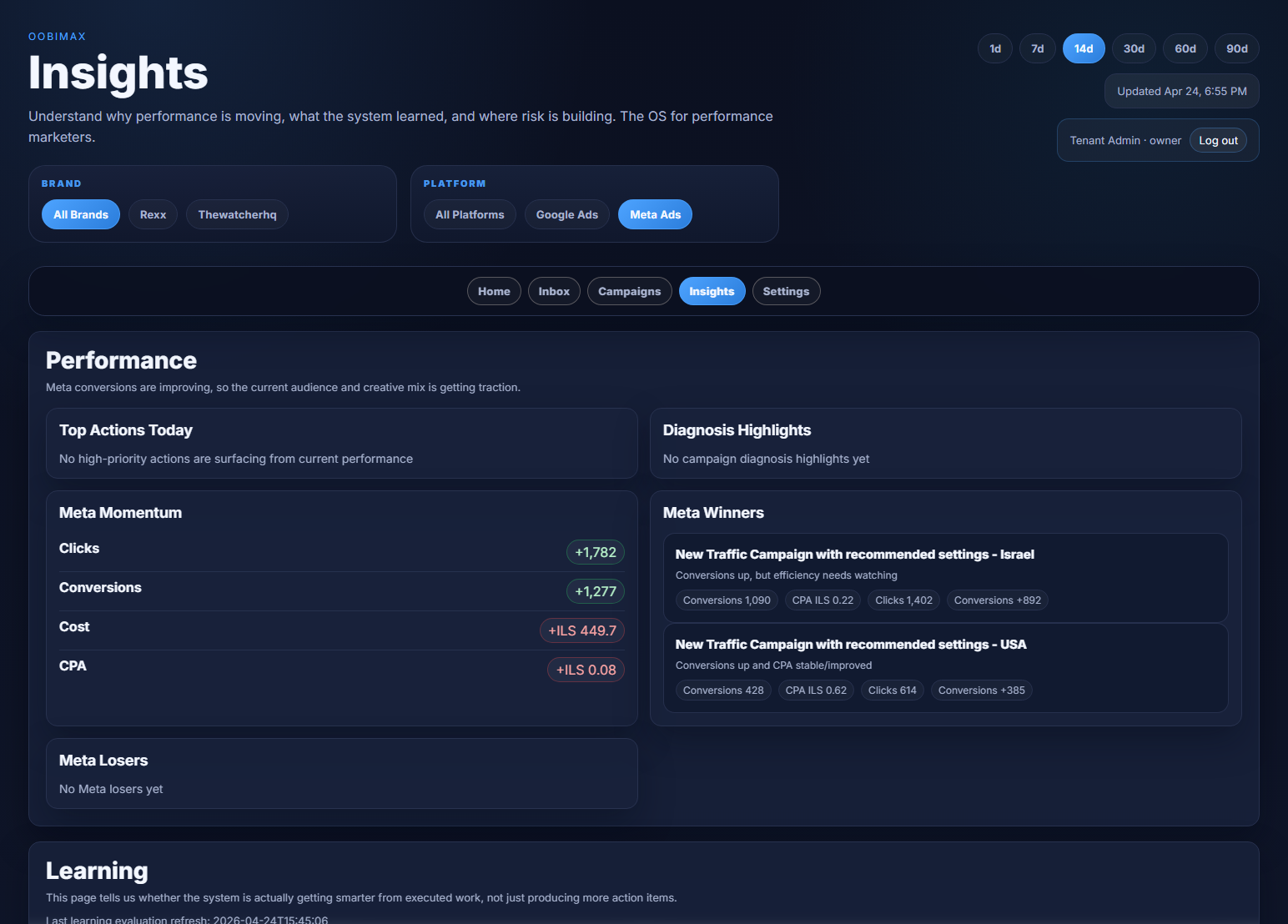The height and width of the screenshot is (924, 1288).
Task: Open the Settings tab
Action: coord(786,291)
